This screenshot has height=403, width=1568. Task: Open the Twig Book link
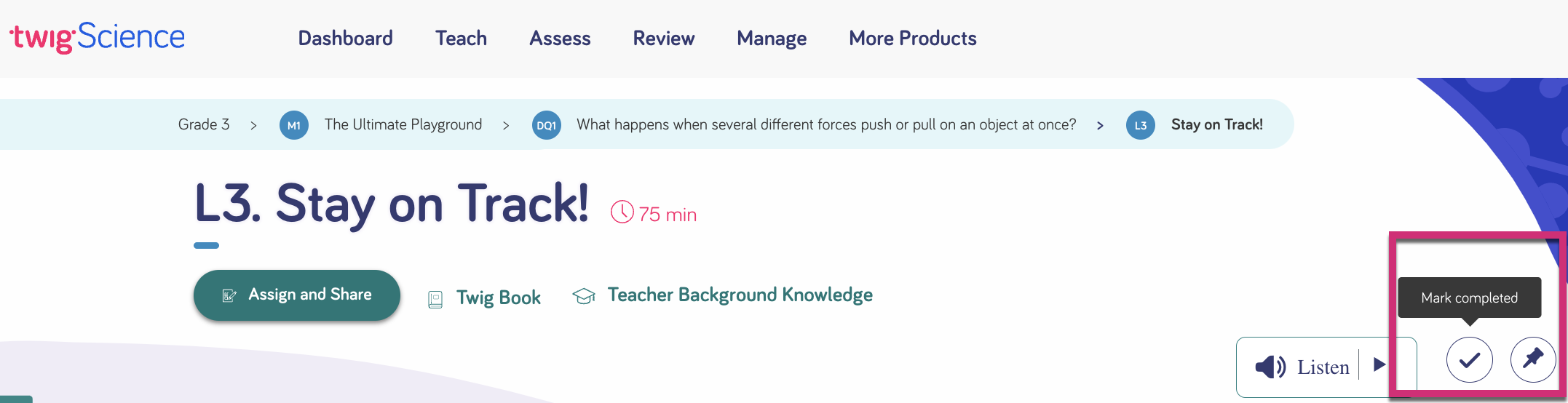coord(498,298)
